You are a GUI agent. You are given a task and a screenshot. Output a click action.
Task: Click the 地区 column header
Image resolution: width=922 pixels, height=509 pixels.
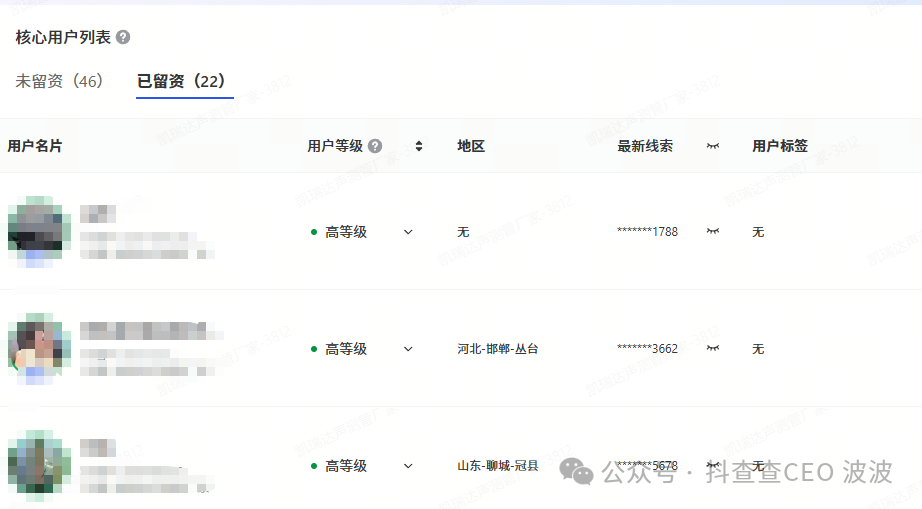tap(471, 146)
